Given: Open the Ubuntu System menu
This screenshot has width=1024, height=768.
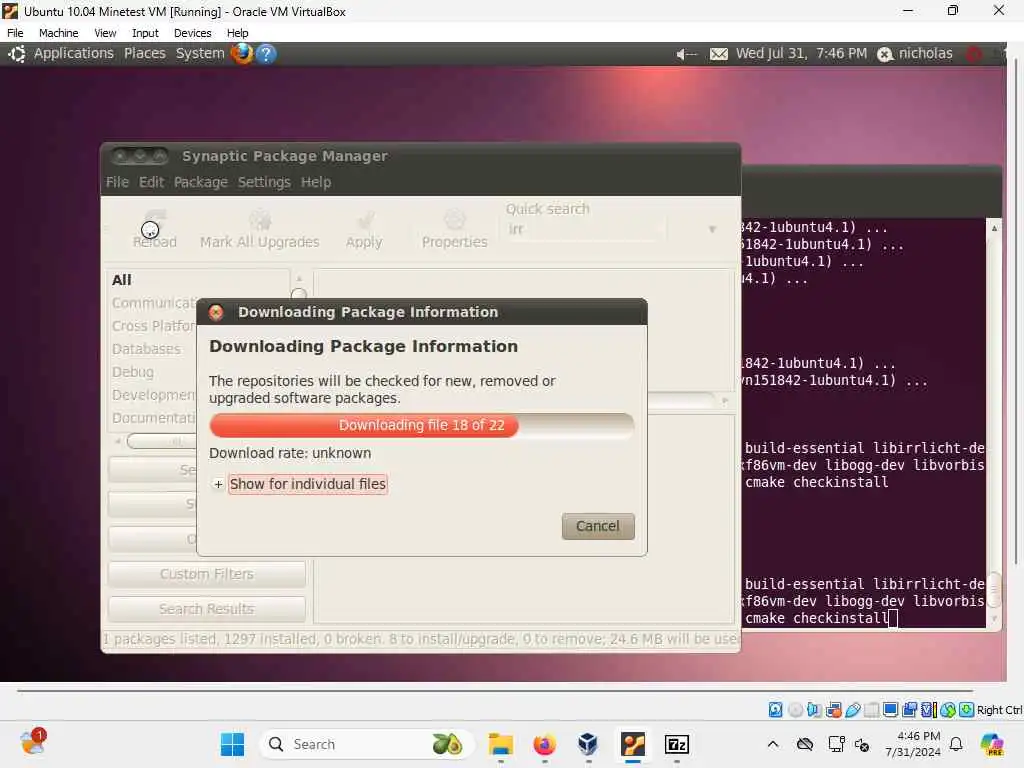Looking at the screenshot, I should pyautogui.click(x=200, y=54).
